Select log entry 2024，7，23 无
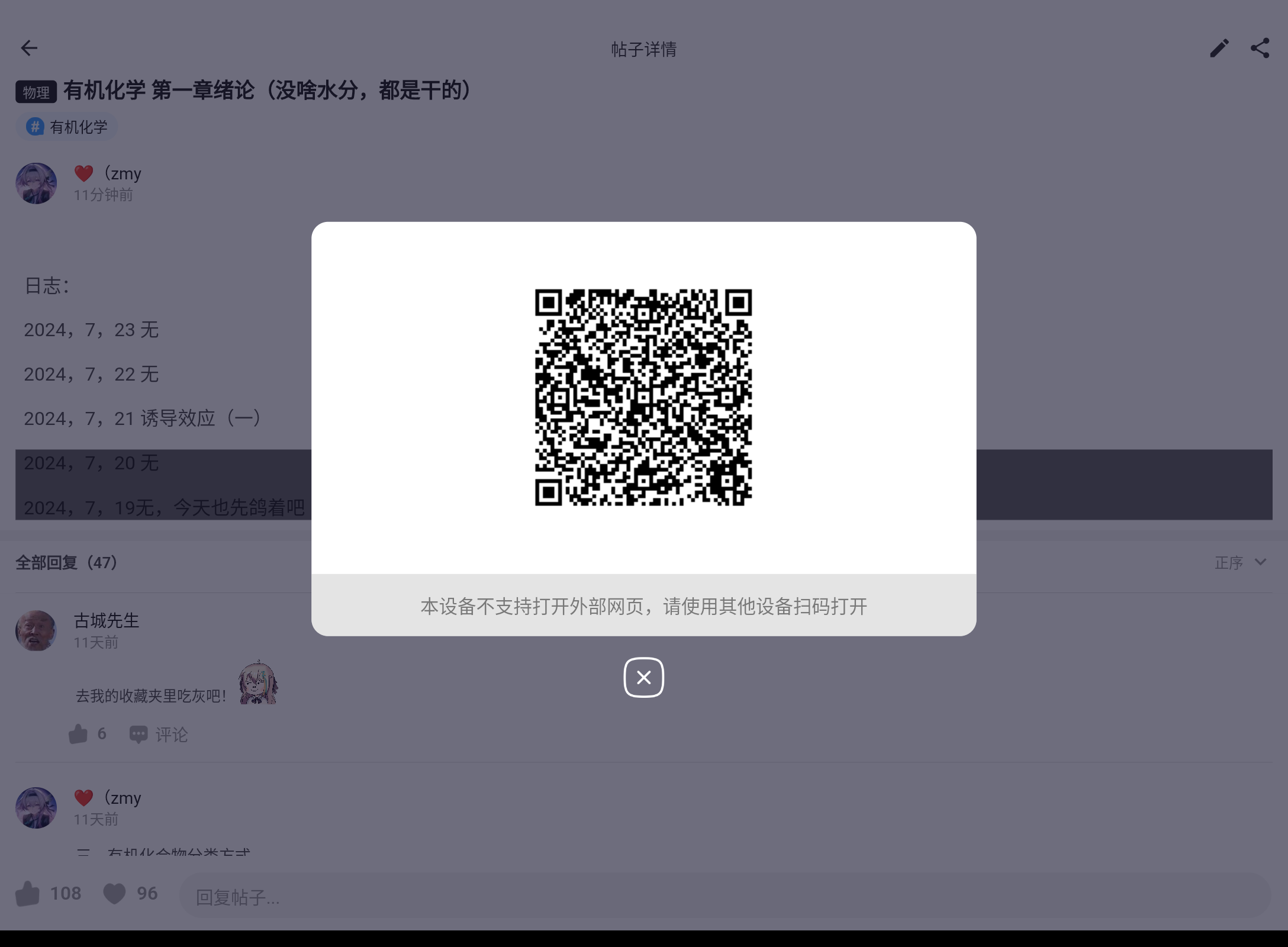1288x947 pixels. [x=91, y=330]
